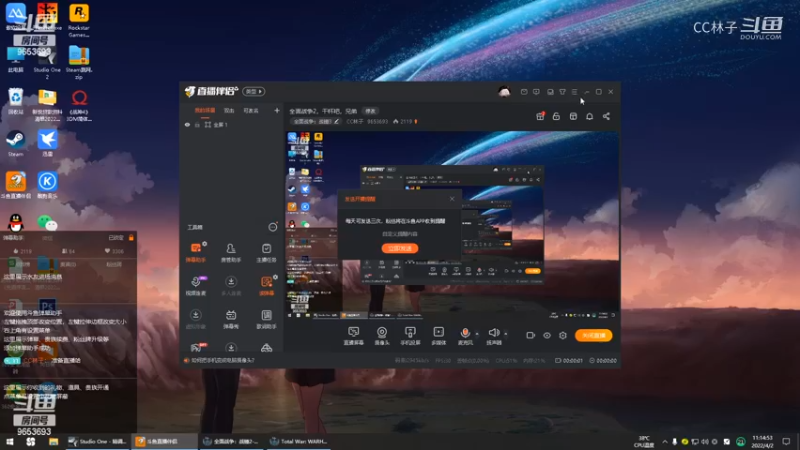Click the 自定义提醒内容 input field
The image size is (800, 450).
[x=400, y=234]
